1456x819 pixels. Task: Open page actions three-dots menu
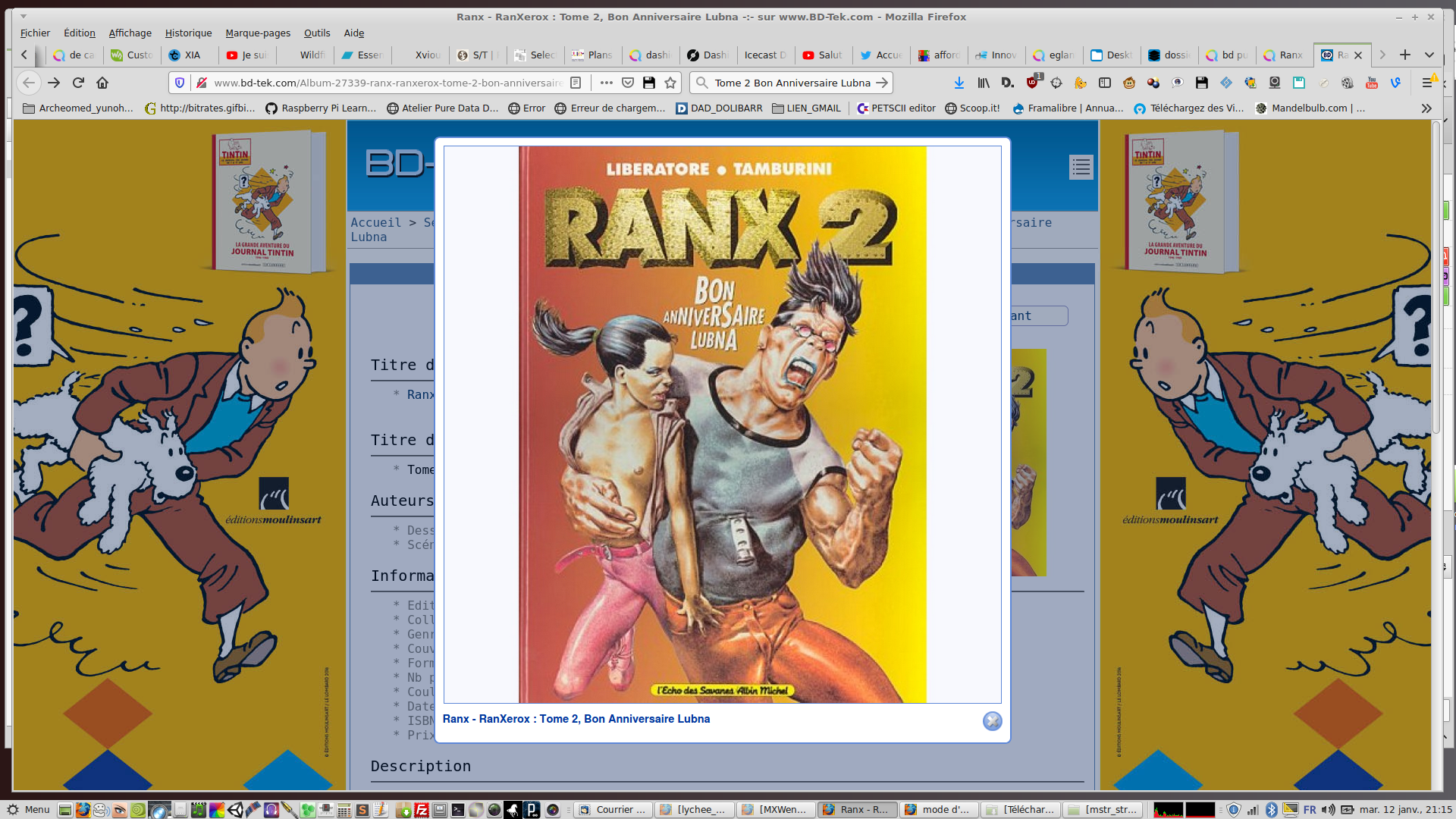pyautogui.click(x=606, y=83)
